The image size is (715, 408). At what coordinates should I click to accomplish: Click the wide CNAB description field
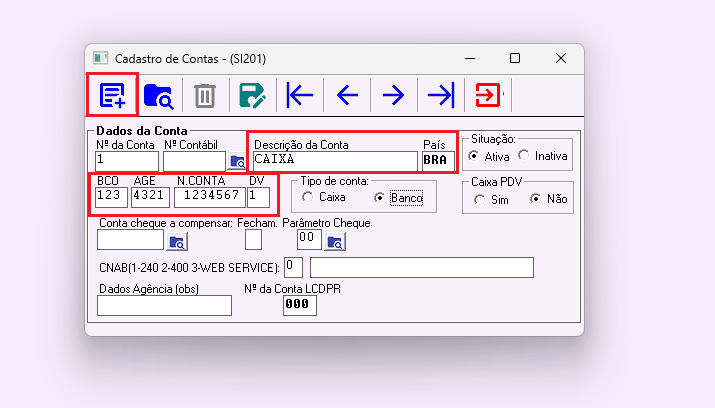click(422, 267)
